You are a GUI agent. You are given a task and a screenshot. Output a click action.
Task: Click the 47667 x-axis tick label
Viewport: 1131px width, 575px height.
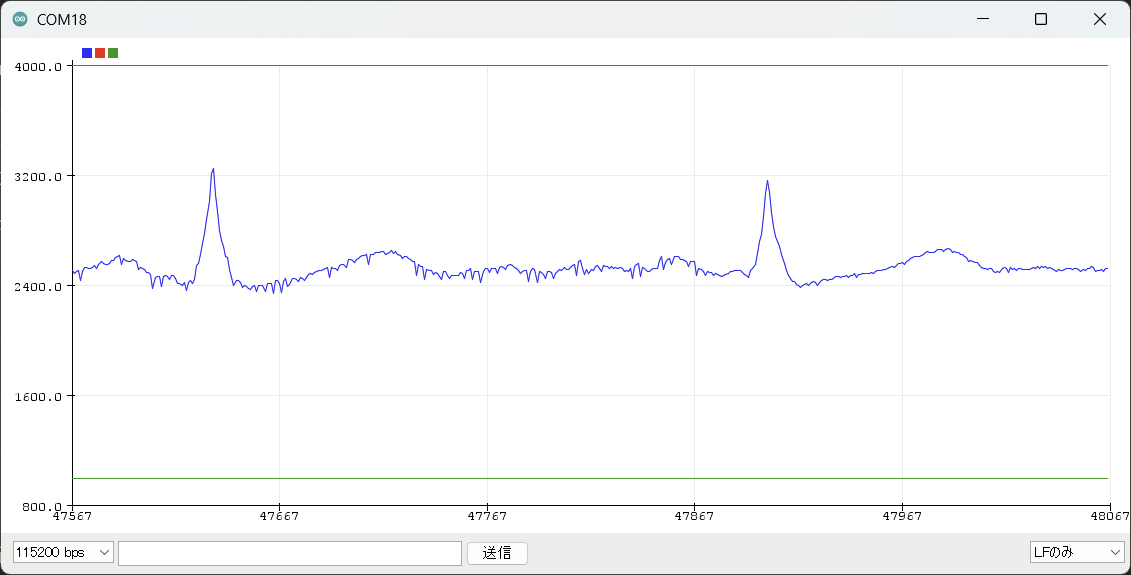pyautogui.click(x=279, y=517)
